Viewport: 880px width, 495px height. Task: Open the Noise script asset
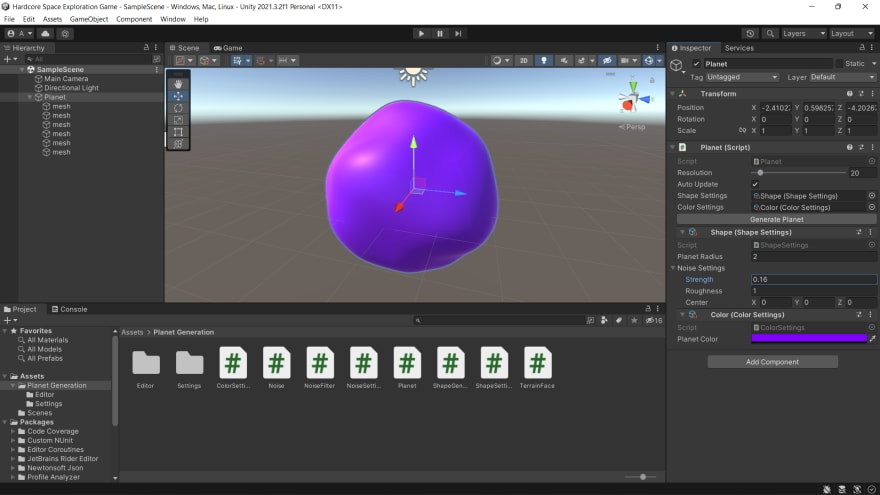coord(276,368)
